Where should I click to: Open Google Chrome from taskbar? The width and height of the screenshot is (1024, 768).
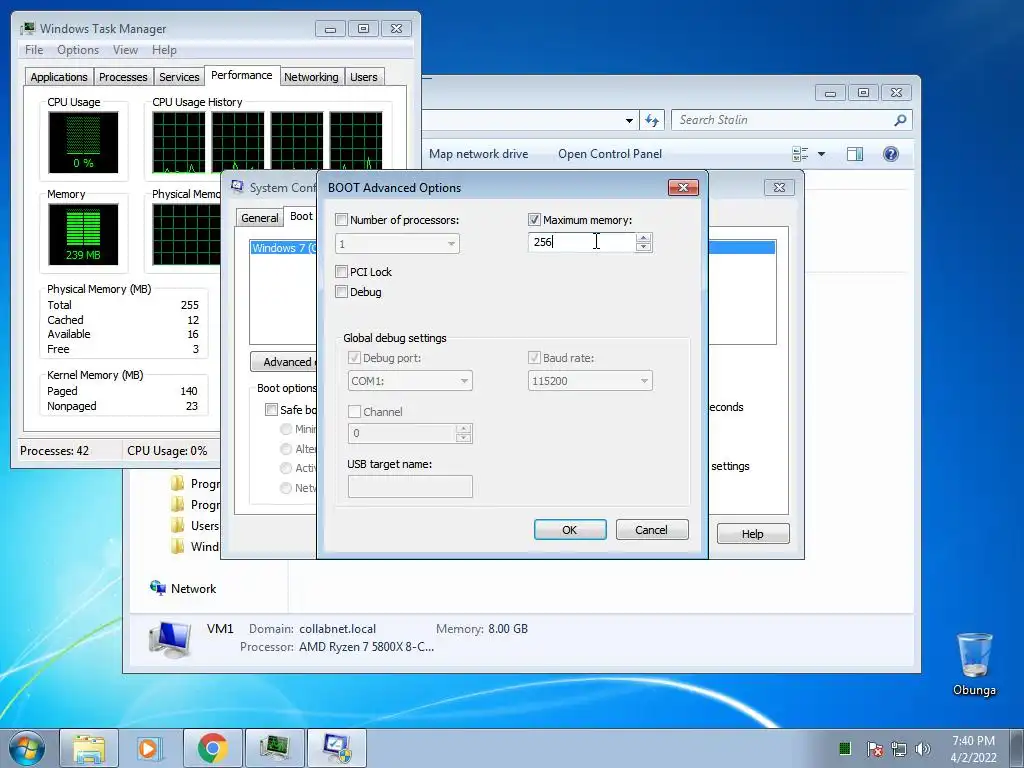(212, 748)
